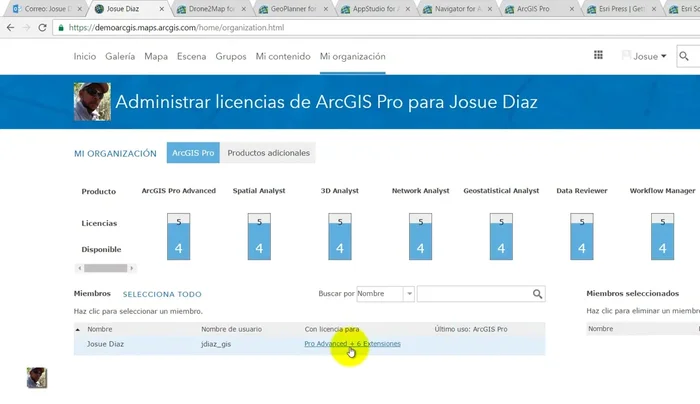Screen dimensions: 700x404
Task: Select Productos adicionales tab
Action: [x=268, y=153]
